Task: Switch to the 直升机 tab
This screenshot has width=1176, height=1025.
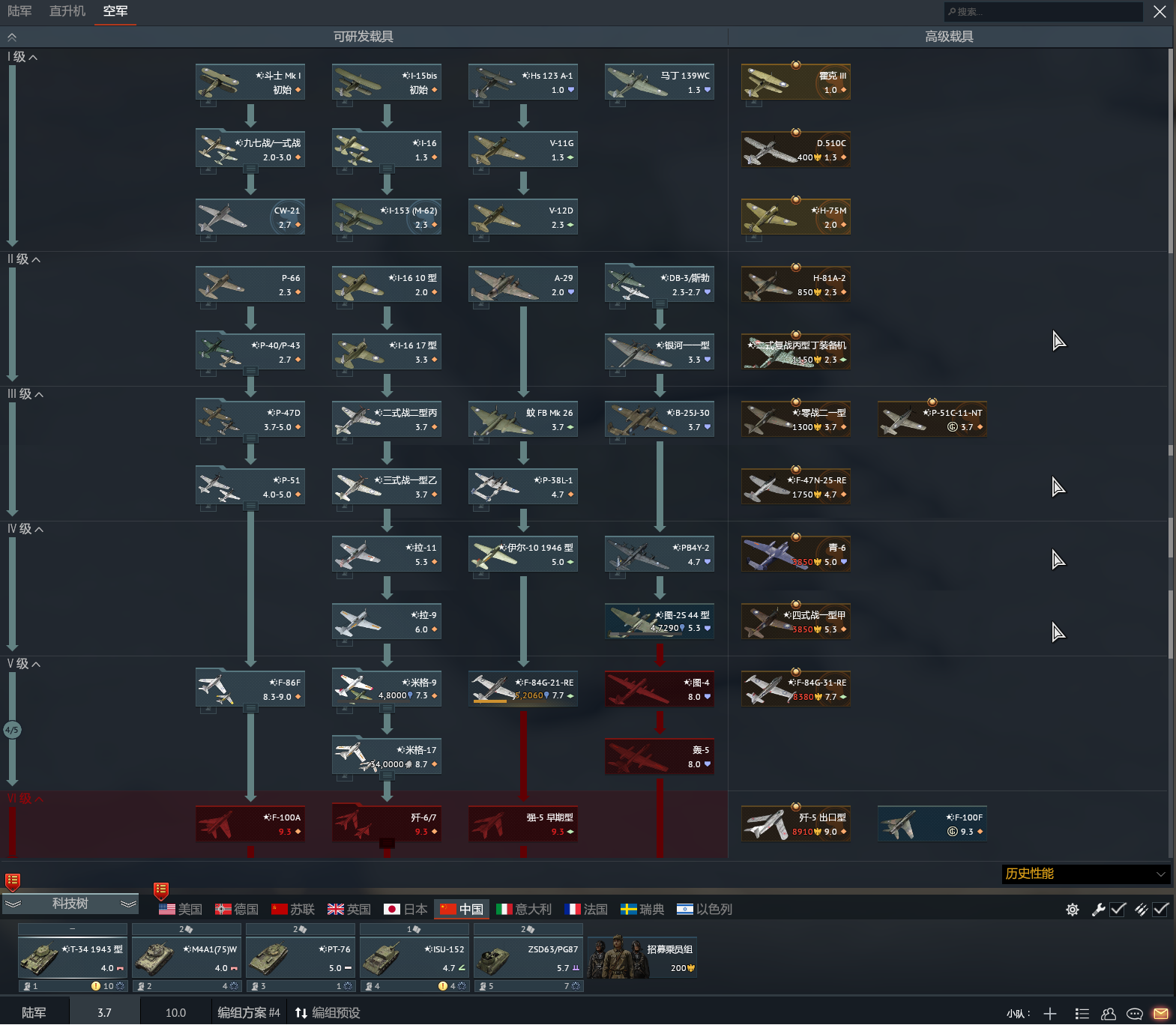Action: tap(67, 11)
